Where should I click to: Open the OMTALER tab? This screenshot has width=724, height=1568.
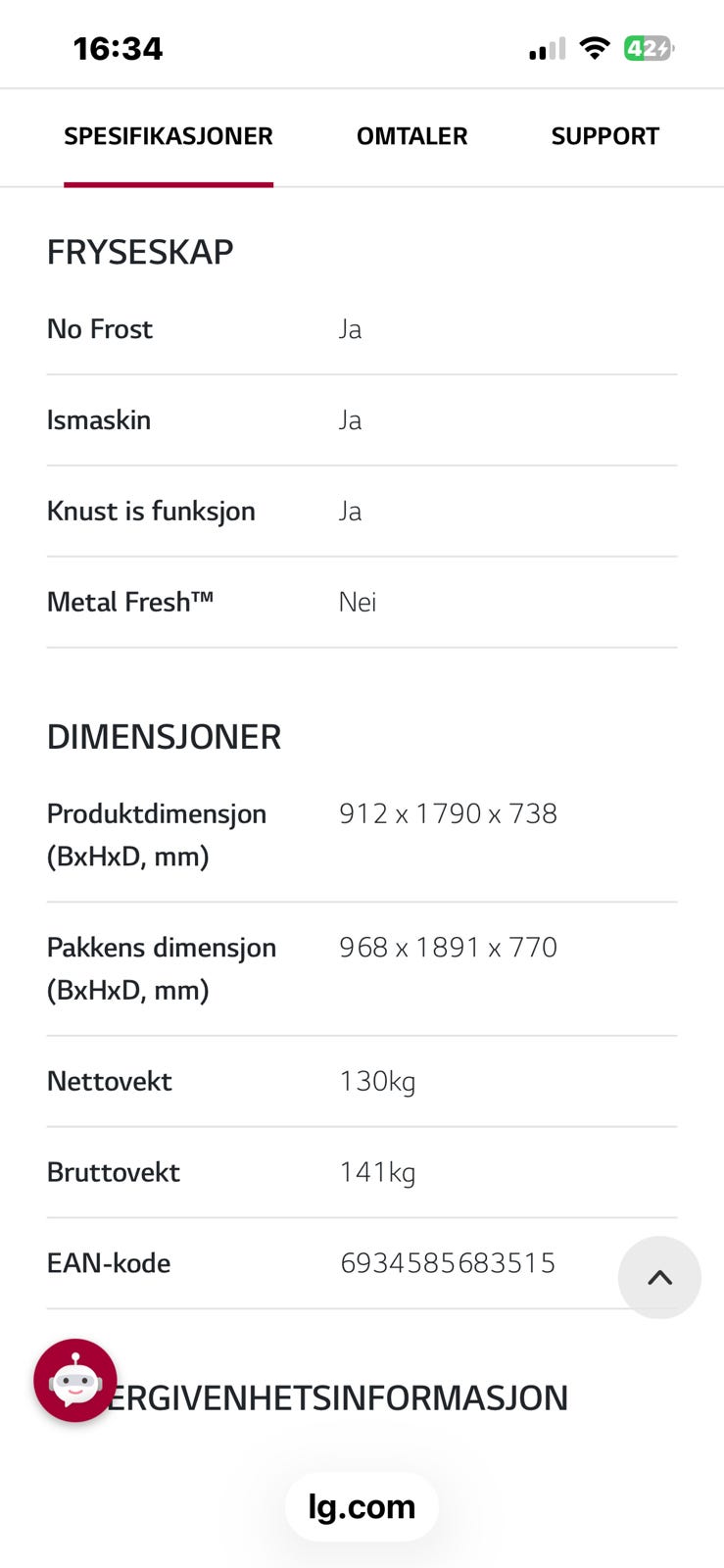[x=411, y=136]
